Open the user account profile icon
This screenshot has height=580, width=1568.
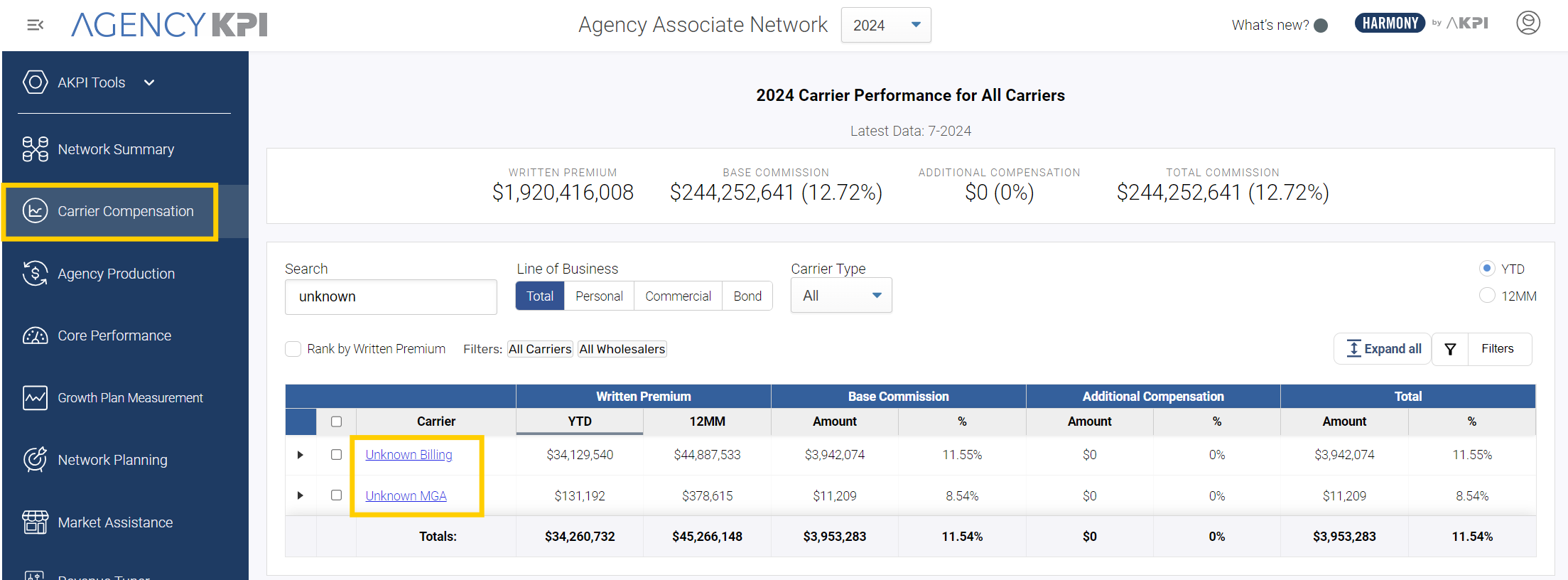[x=1528, y=23]
